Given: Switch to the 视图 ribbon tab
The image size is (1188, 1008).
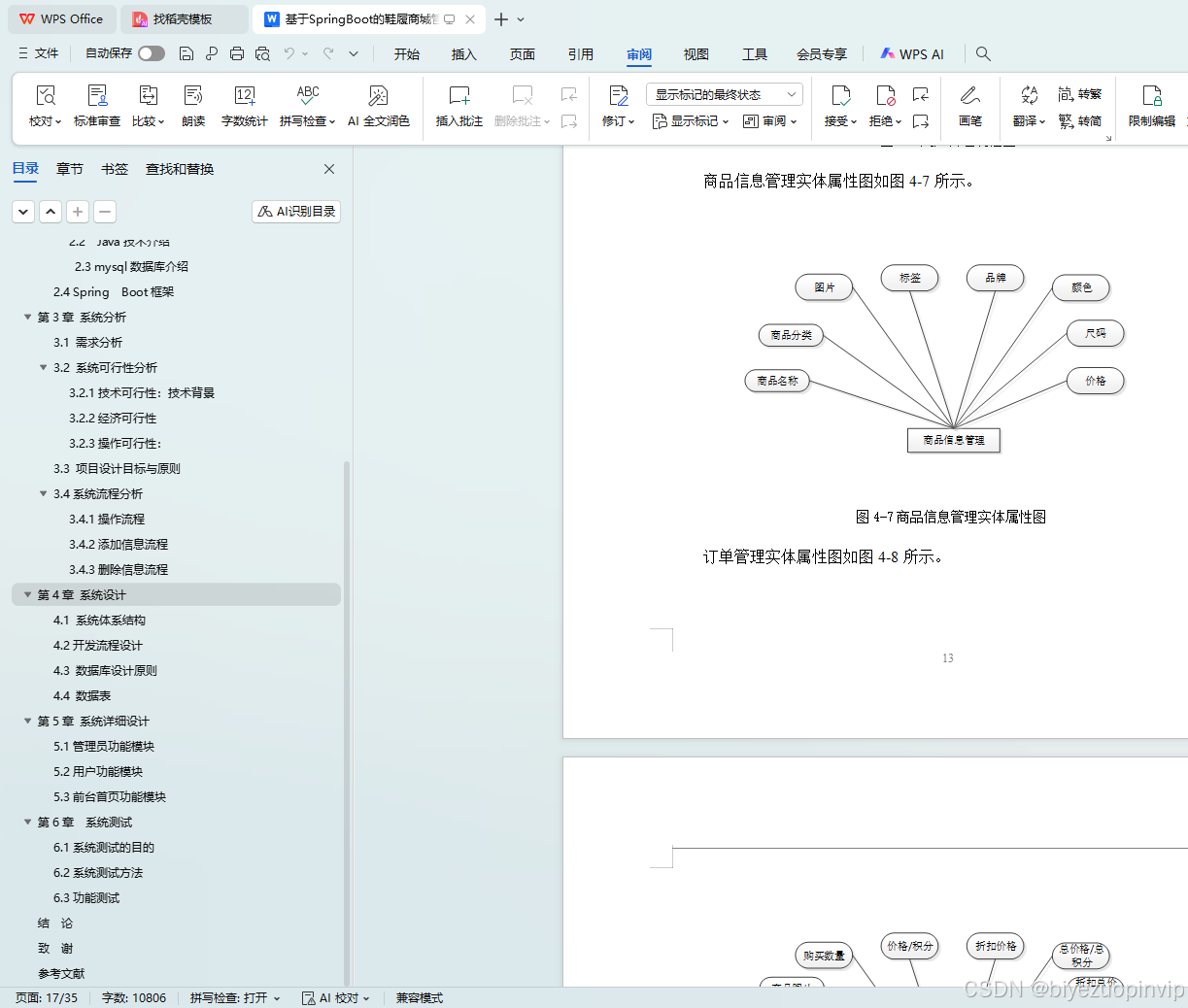Looking at the screenshot, I should click(696, 54).
